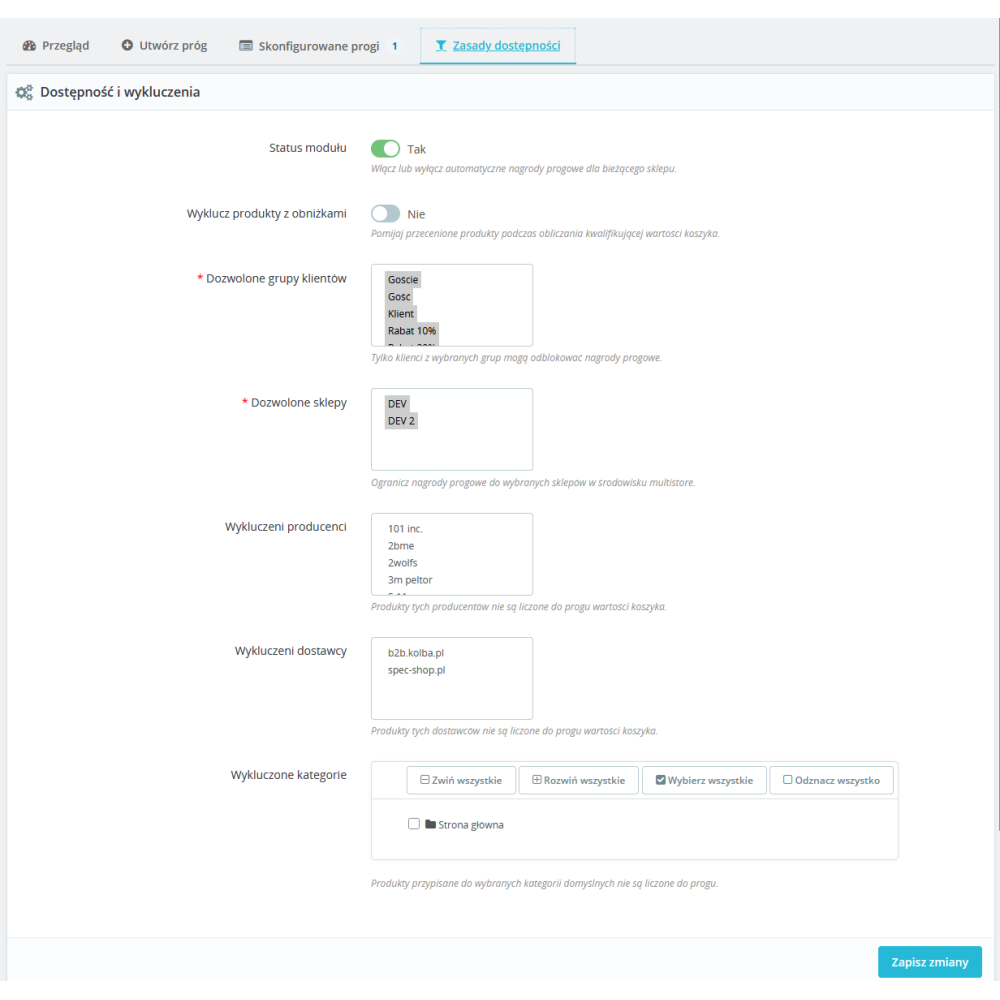This screenshot has width=1000, height=1000.
Task: Click the Zapisz zmiany button
Action: tap(929, 962)
